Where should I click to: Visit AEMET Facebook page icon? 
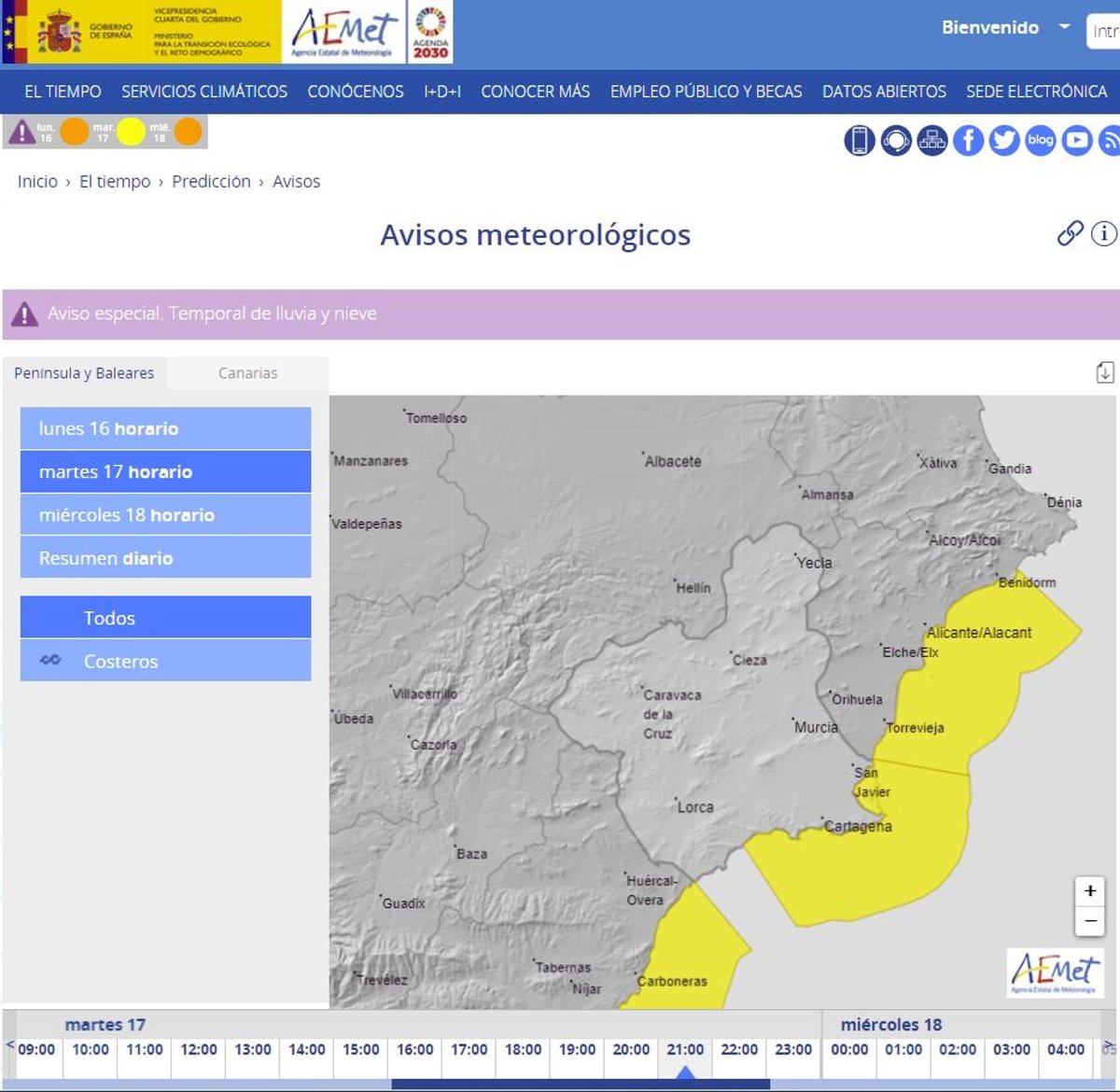pyautogui.click(x=968, y=141)
